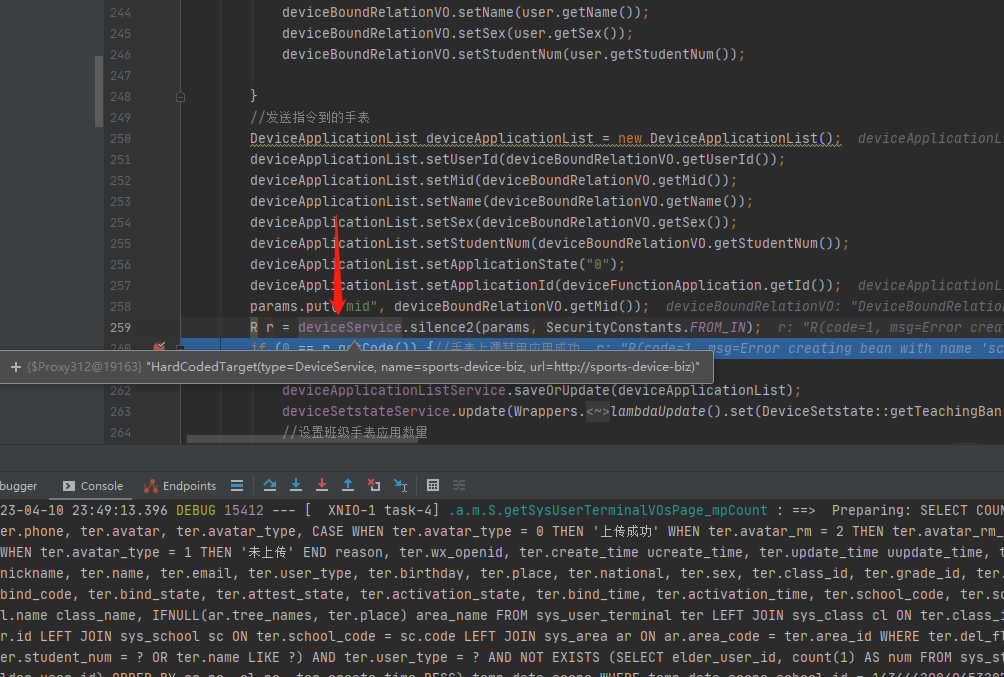Click the red Force Step Into icon
This screenshot has width=1004, height=677.
point(322,486)
